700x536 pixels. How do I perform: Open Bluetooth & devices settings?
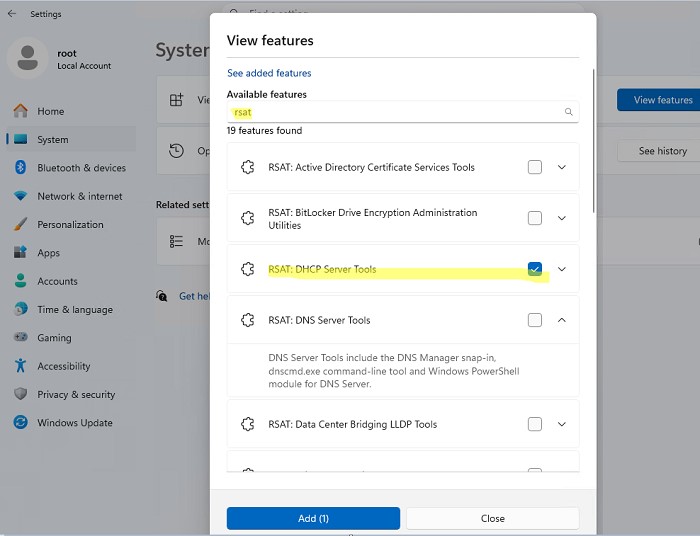point(71,167)
